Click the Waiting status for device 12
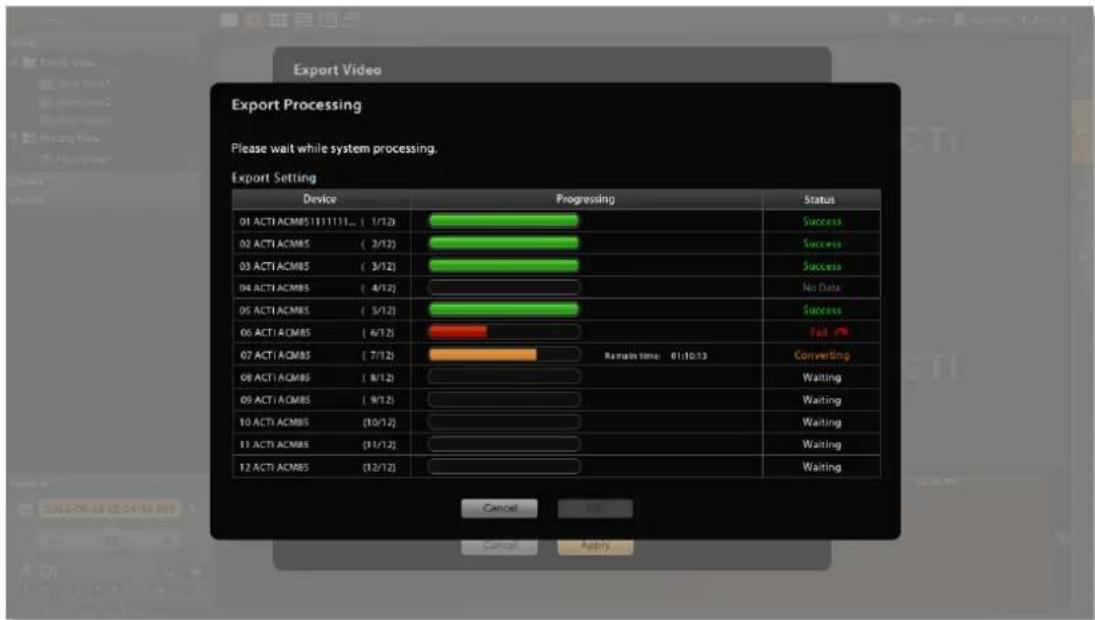This screenshot has height=620, width=1095. (x=822, y=466)
